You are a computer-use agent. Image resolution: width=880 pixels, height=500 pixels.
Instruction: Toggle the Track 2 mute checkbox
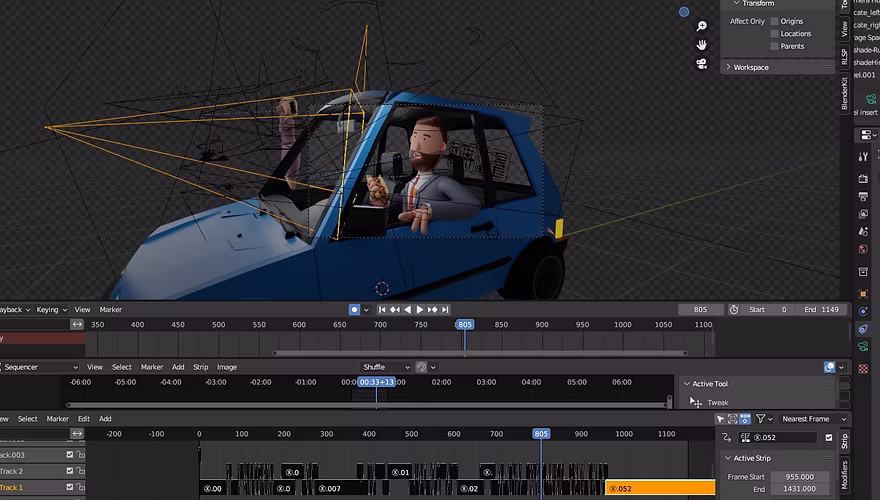[70, 471]
